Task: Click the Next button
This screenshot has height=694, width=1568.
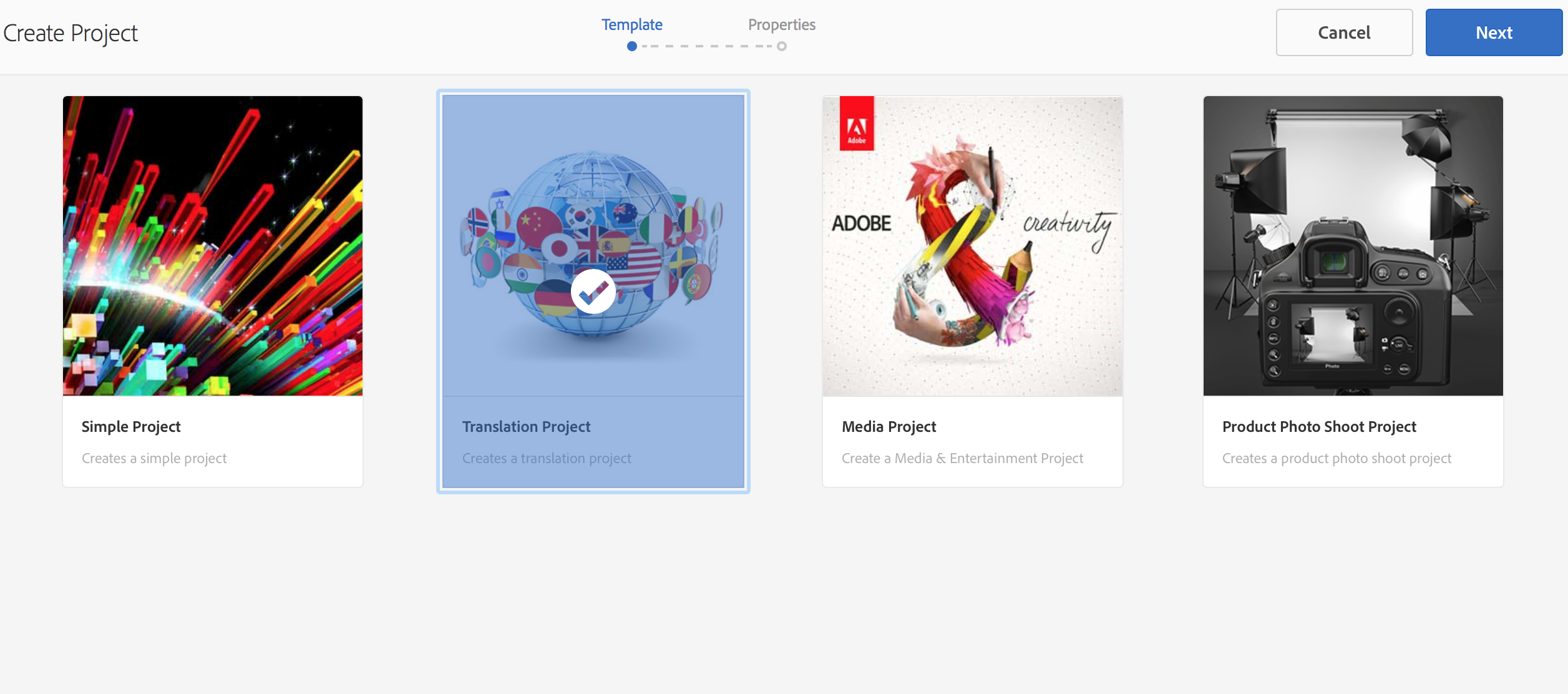Action: pos(1494,32)
